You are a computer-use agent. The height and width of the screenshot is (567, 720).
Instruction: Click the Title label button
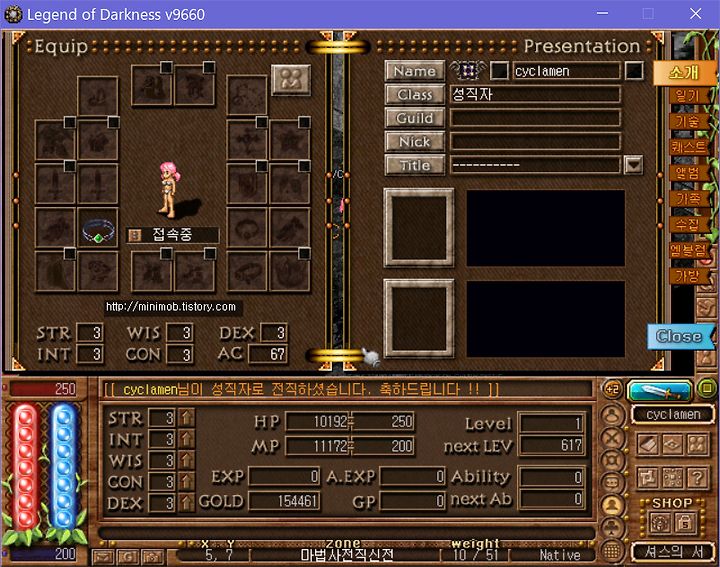[x=415, y=165]
